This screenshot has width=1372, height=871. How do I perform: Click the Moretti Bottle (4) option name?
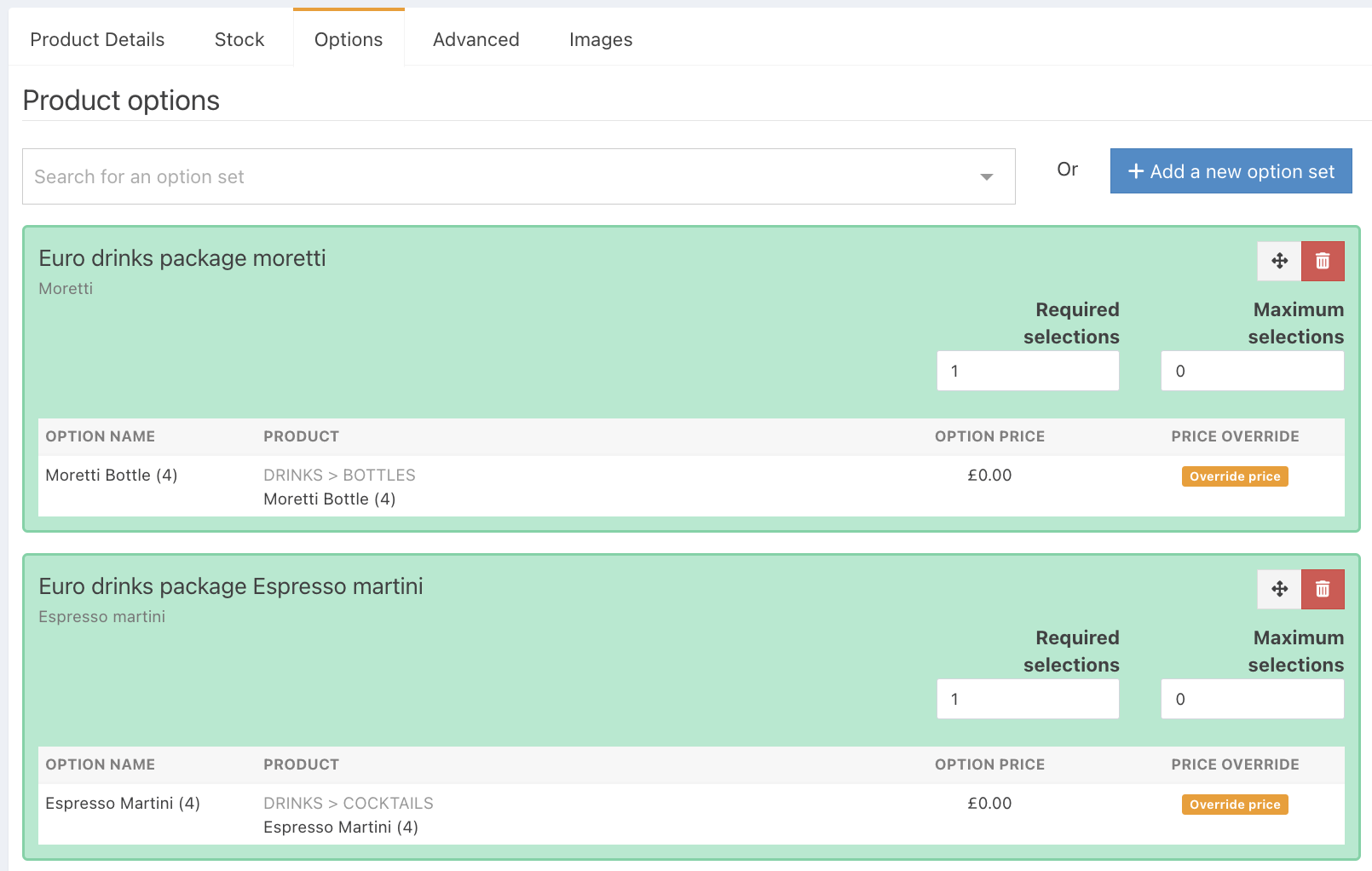112,476
